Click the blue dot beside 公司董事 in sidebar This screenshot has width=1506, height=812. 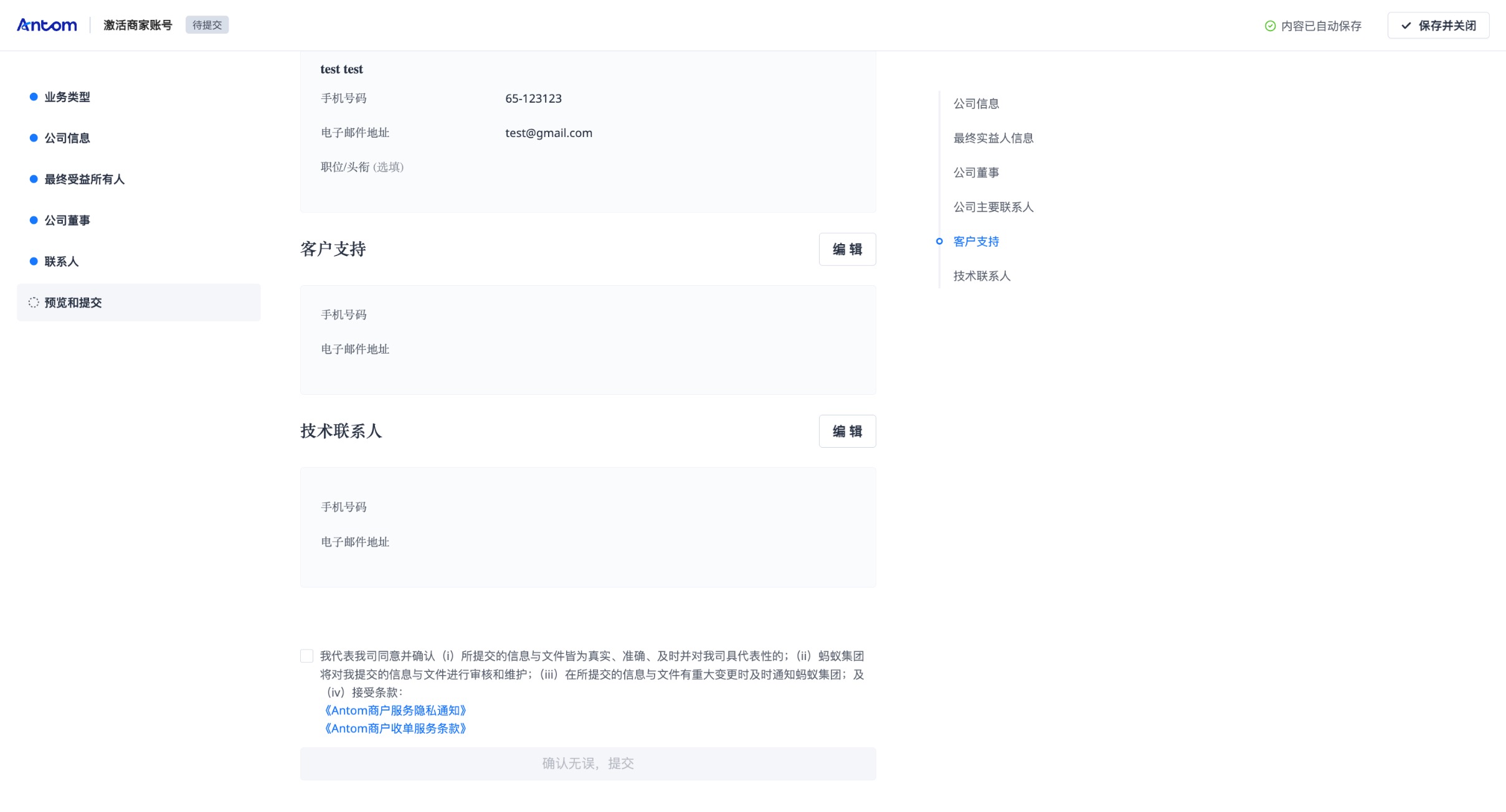click(x=33, y=220)
